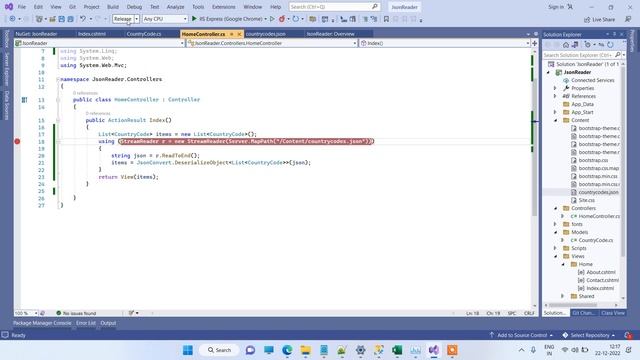The width and height of the screenshot is (640, 360).
Task: Click the browser refresh icon in toolbar
Action: [x=296, y=19]
